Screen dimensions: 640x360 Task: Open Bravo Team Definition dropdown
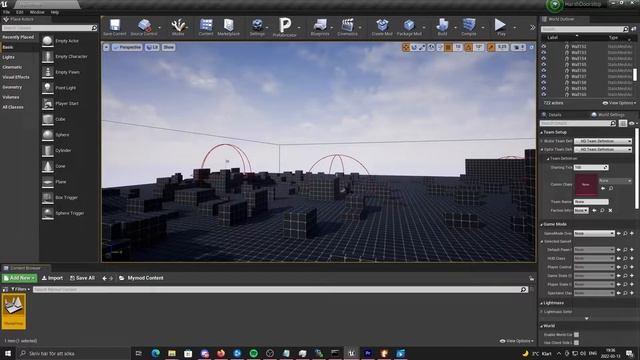603,141
